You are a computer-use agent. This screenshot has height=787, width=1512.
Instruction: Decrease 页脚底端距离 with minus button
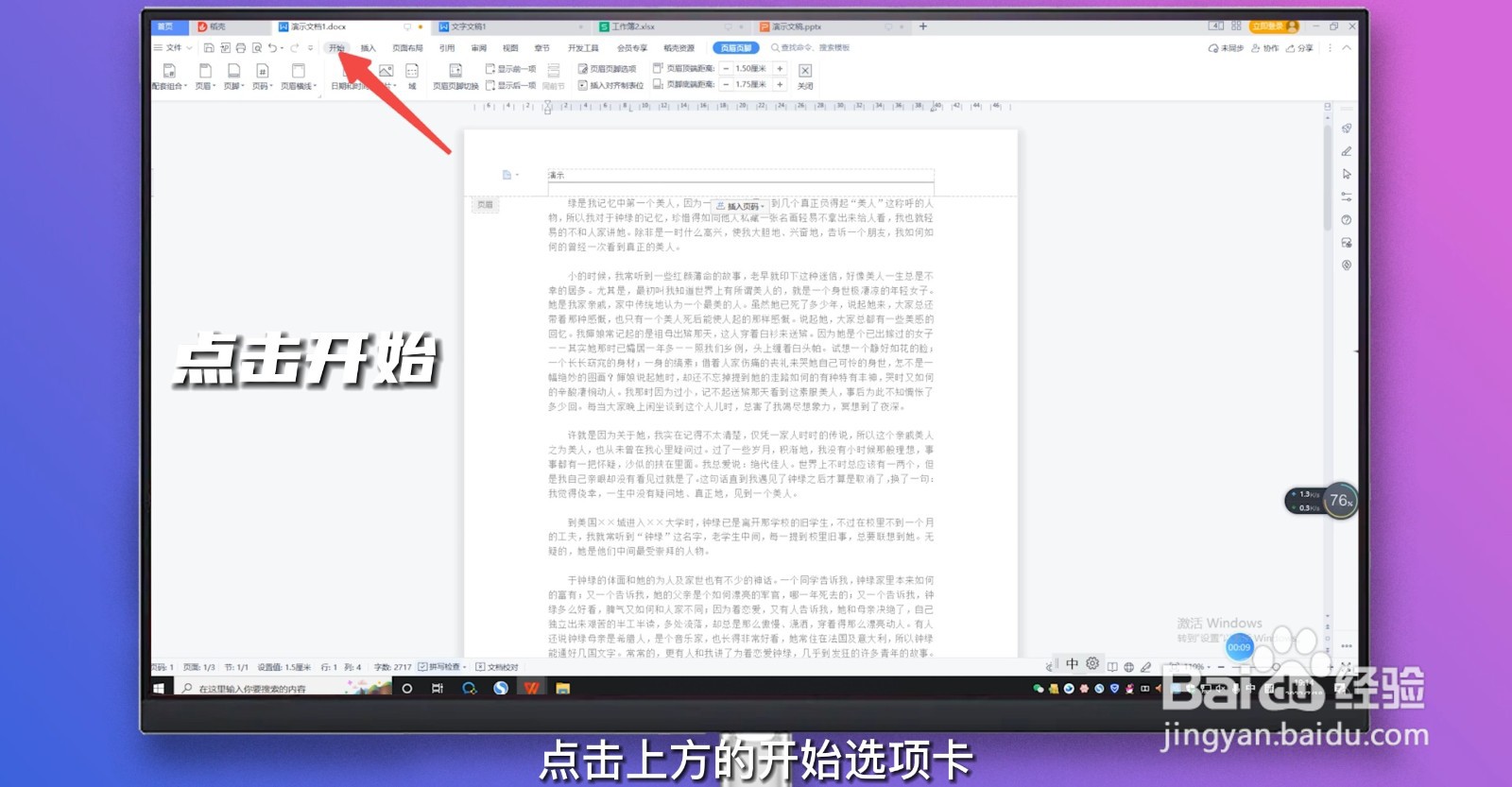[726, 85]
